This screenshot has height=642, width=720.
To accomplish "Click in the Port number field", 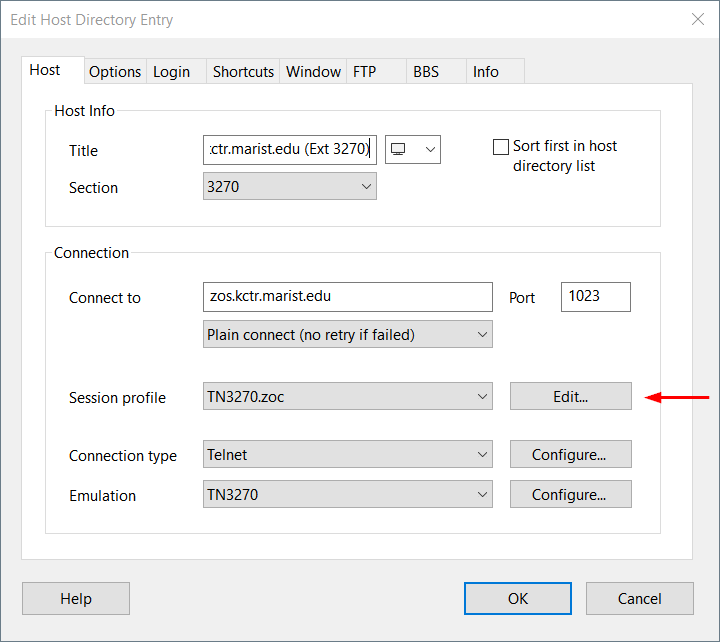I will [x=595, y=297].
